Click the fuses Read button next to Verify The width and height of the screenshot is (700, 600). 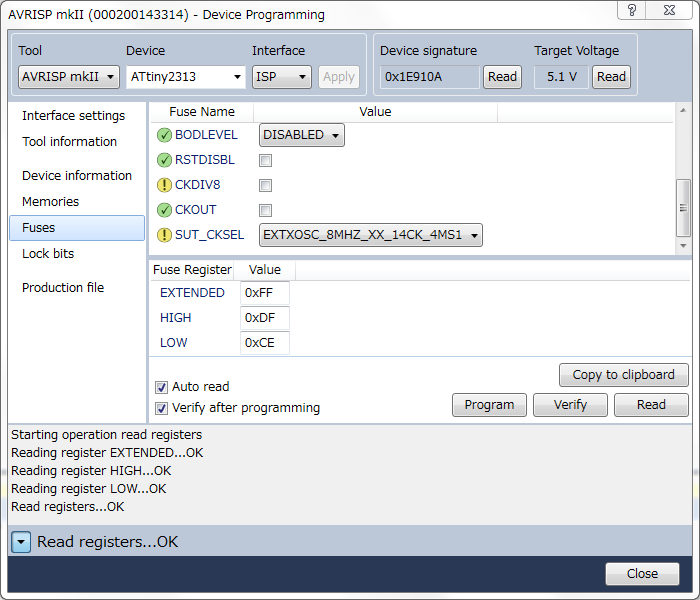[651, 405]
